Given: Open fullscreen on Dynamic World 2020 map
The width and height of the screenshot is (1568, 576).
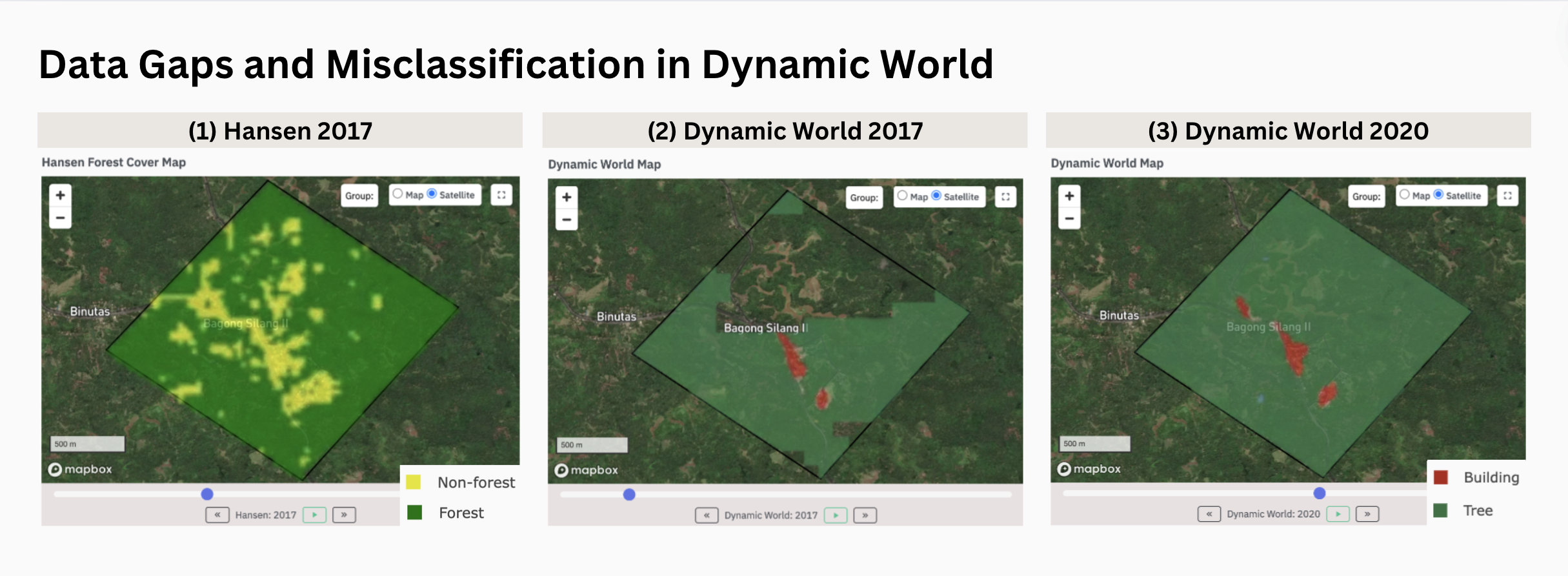Looking at the screenshot, I should pyautogui.click(x=1507, y=196).
